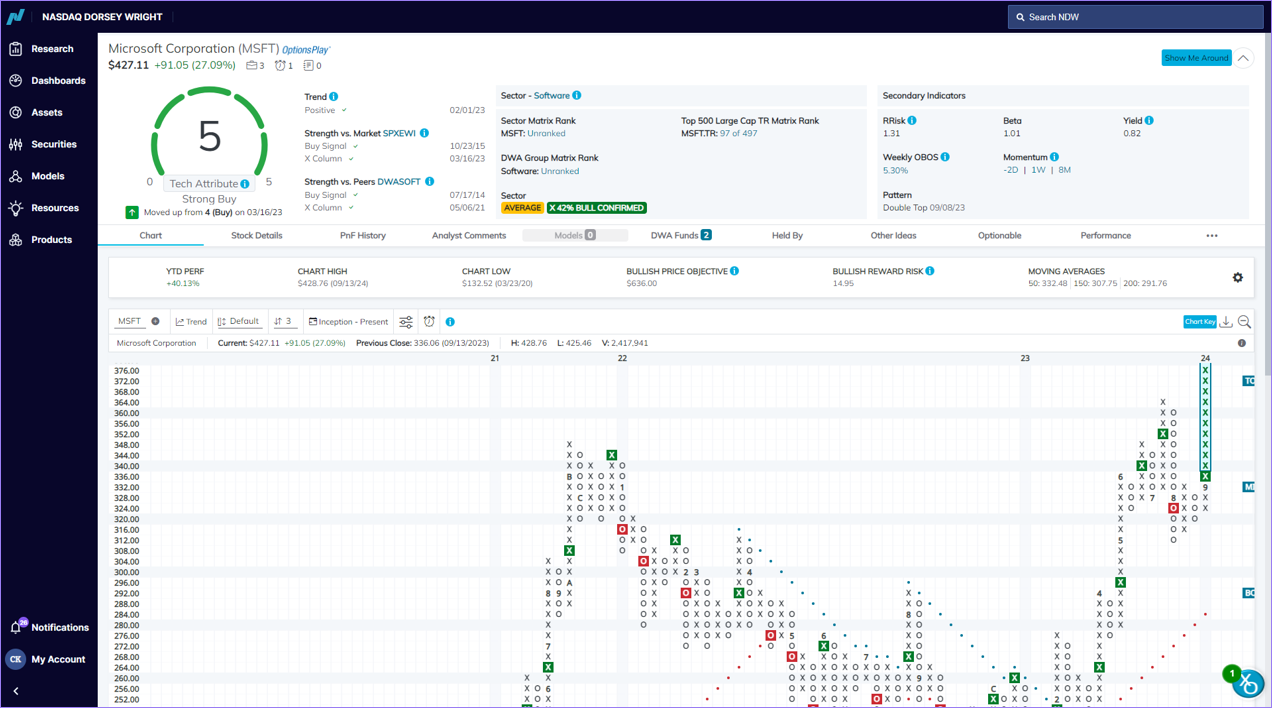Switch to the Optionable tab
This screenshot has width=1272, height=708.
coord(999,236)
